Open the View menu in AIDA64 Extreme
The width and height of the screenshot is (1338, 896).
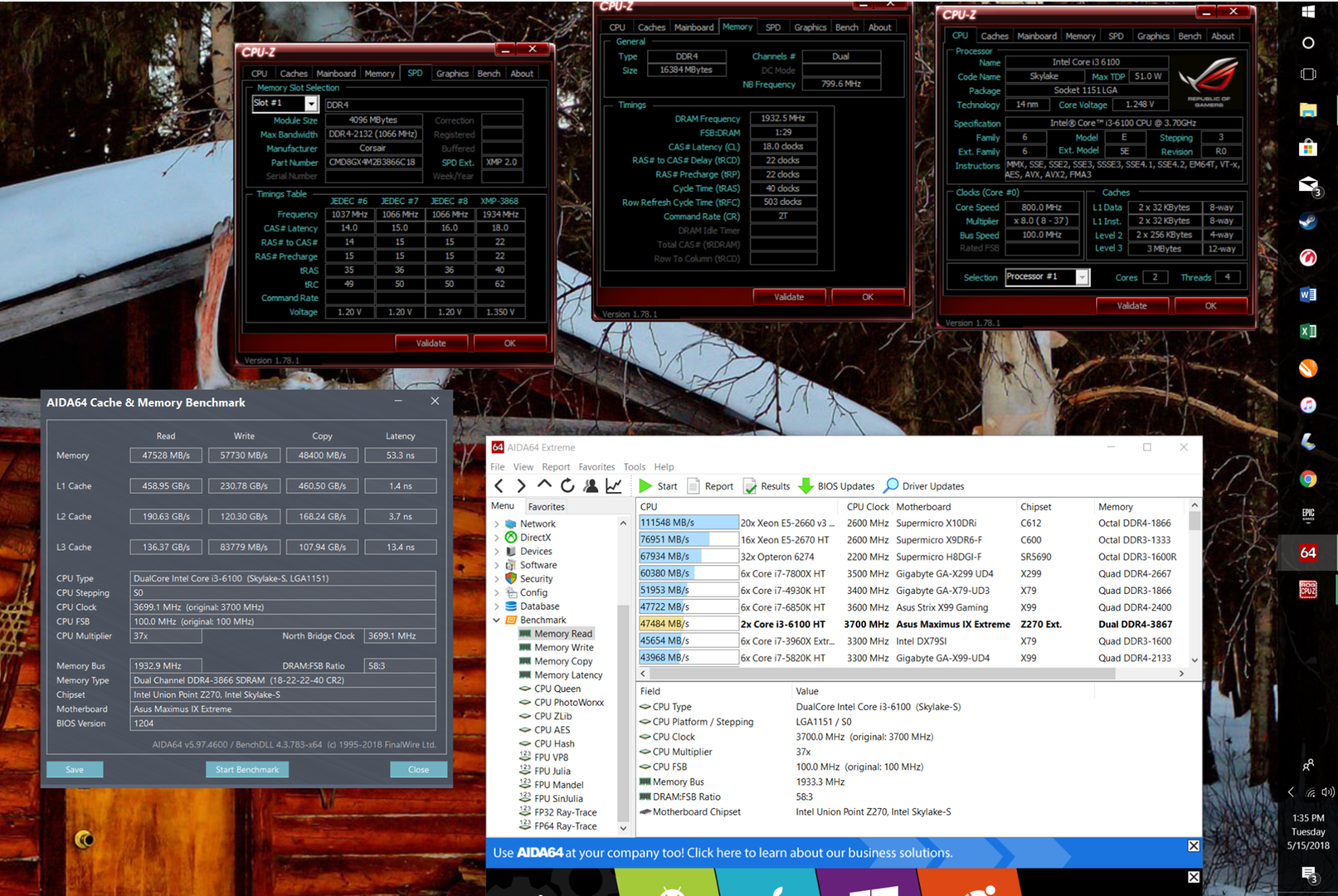tap(523, 467)
